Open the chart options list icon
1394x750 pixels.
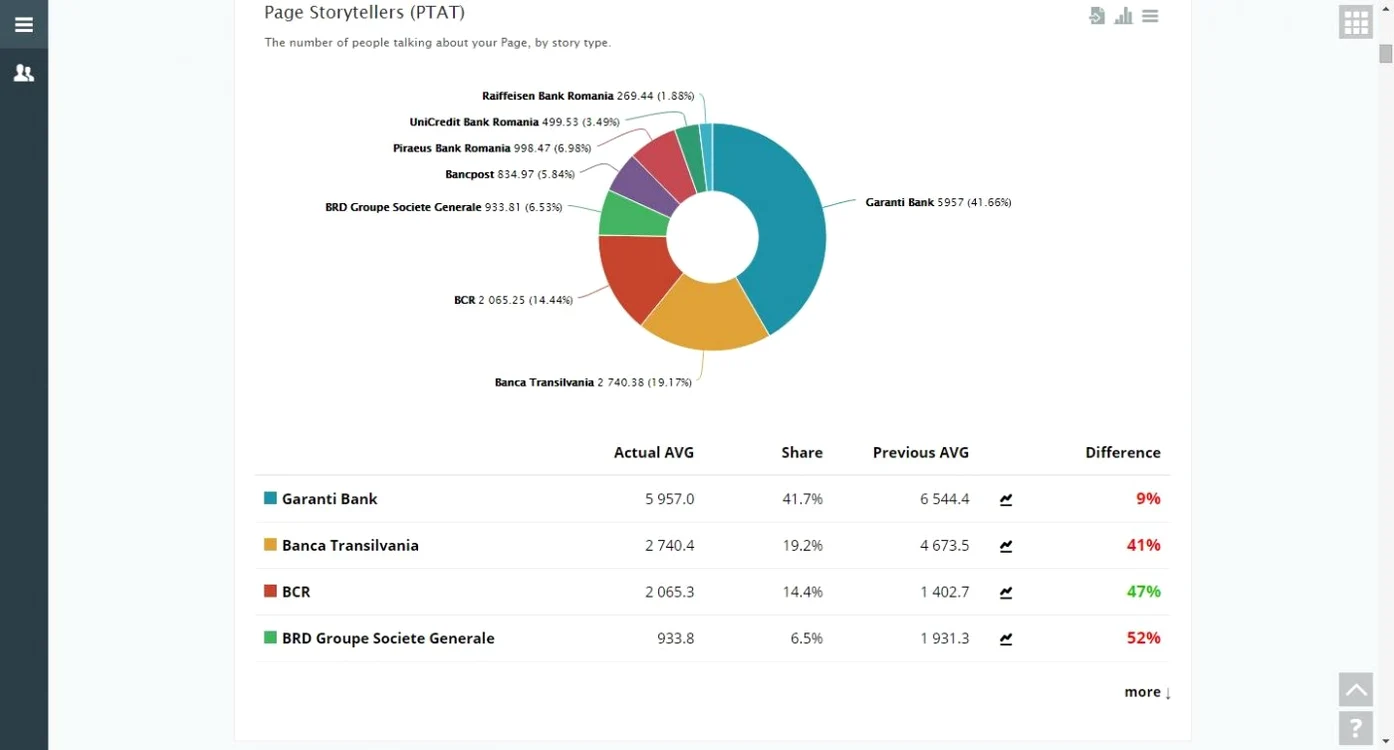point(1150,16)
